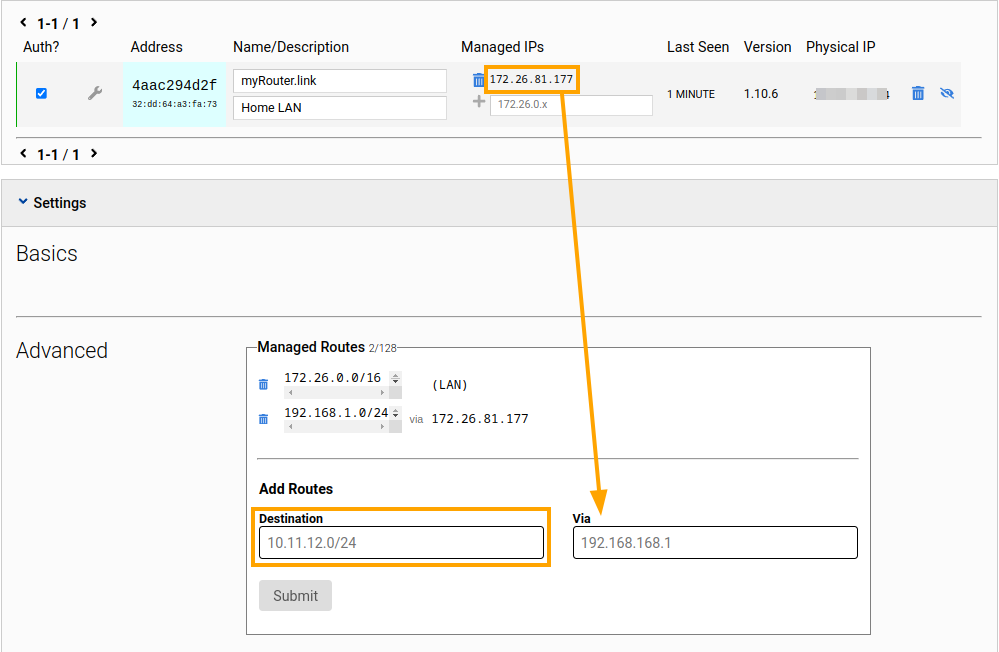Viewport: 999px width, 652px height.
Task: Remove the 192.168.1.0/24 managed route
Action: (264, 420)
